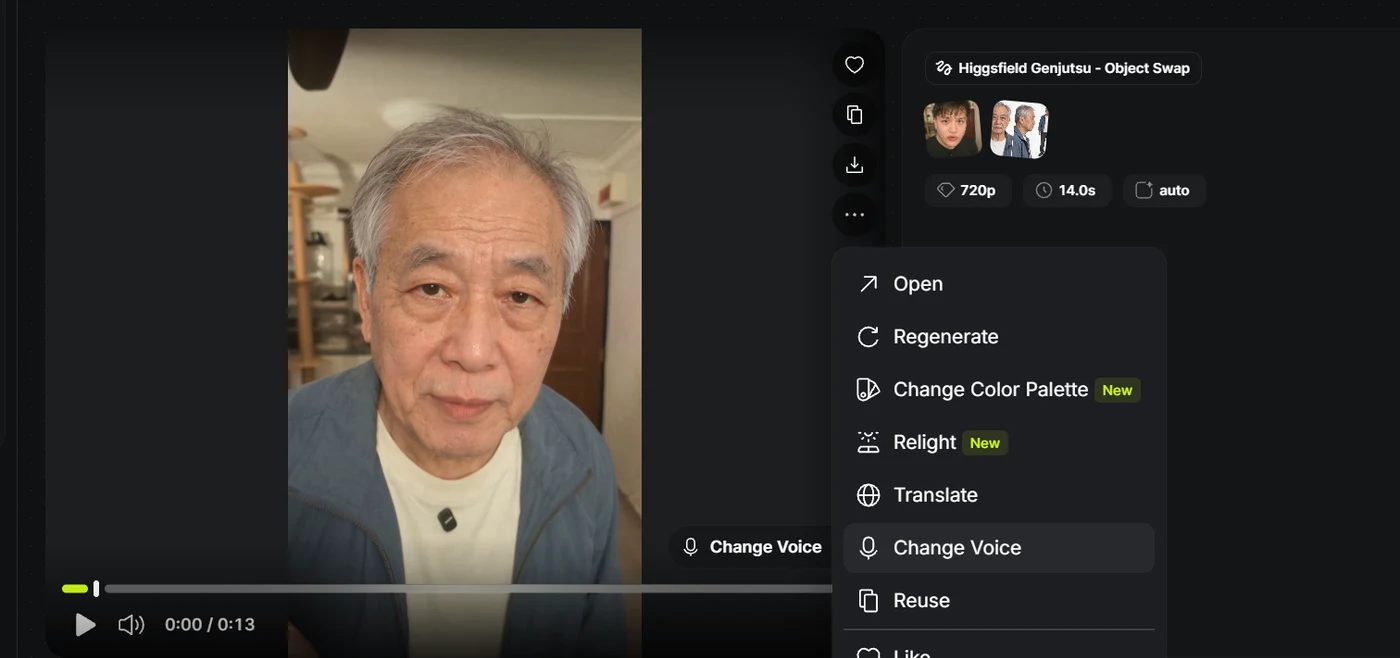Choose Relight from the menu
Viewport: 1400px width, 658px height.
(999, 443)
